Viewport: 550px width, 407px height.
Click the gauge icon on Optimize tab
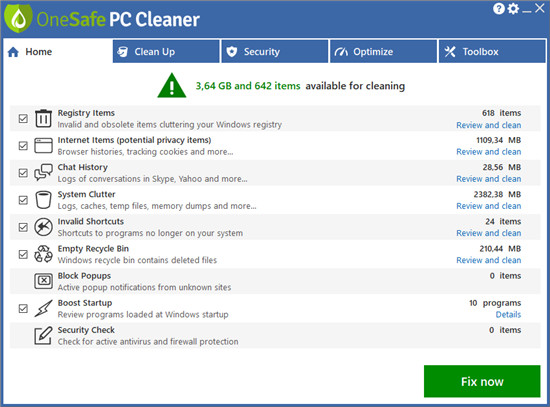coord(341,52)
